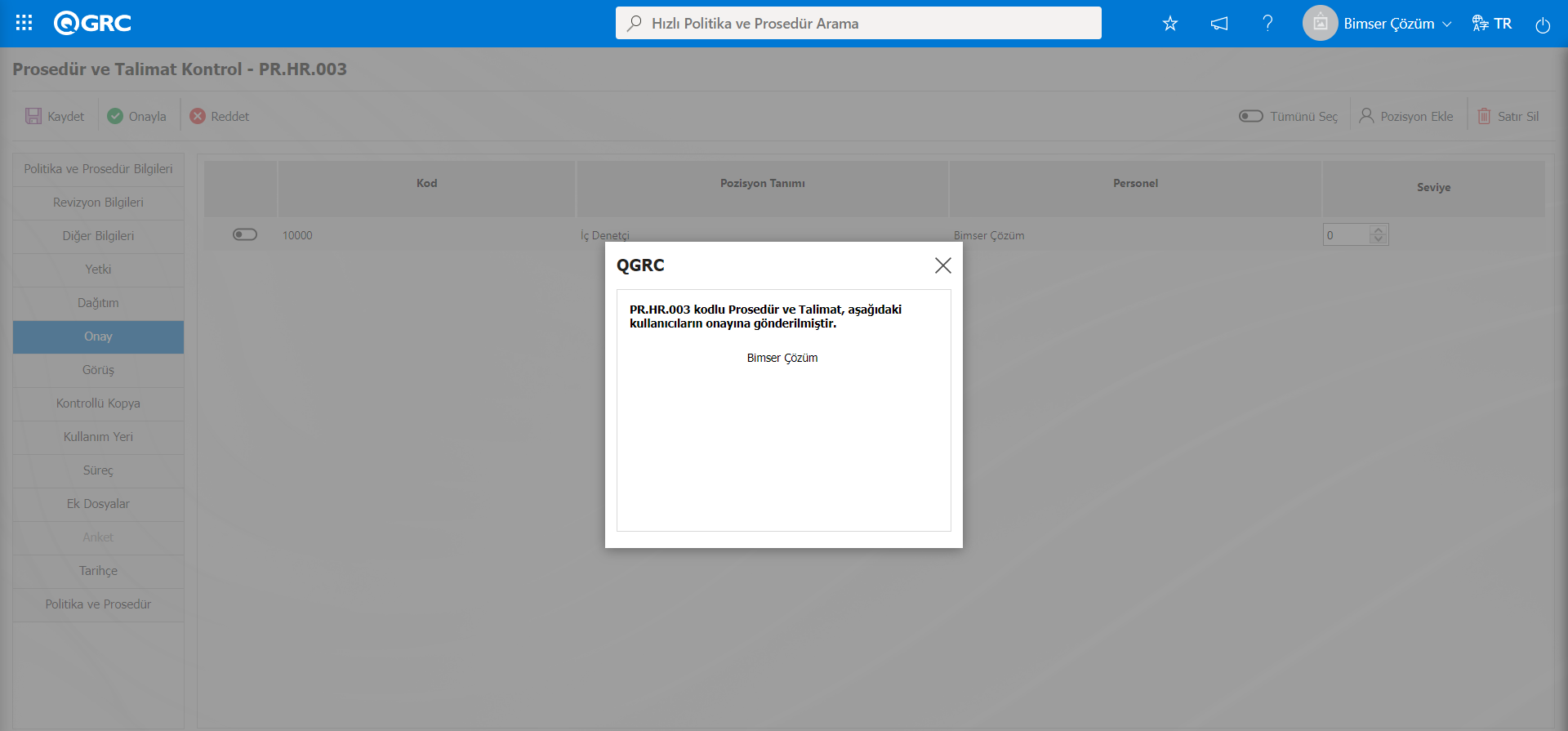The height and width of the screenshot is (731, 1568).
Task: Open the Kontrollü Kopya tab
Action: 98,403
